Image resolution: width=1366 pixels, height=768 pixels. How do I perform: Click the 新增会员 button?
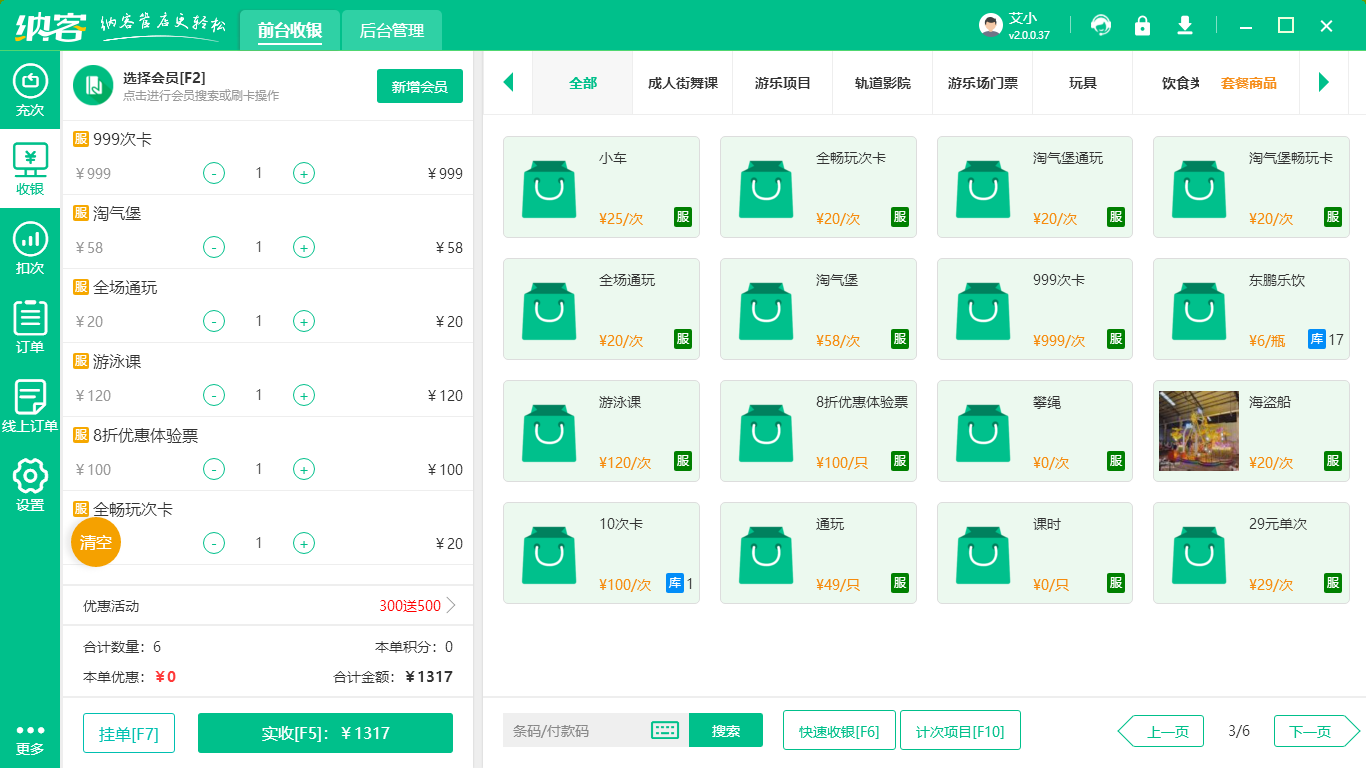tap(419, 87)
